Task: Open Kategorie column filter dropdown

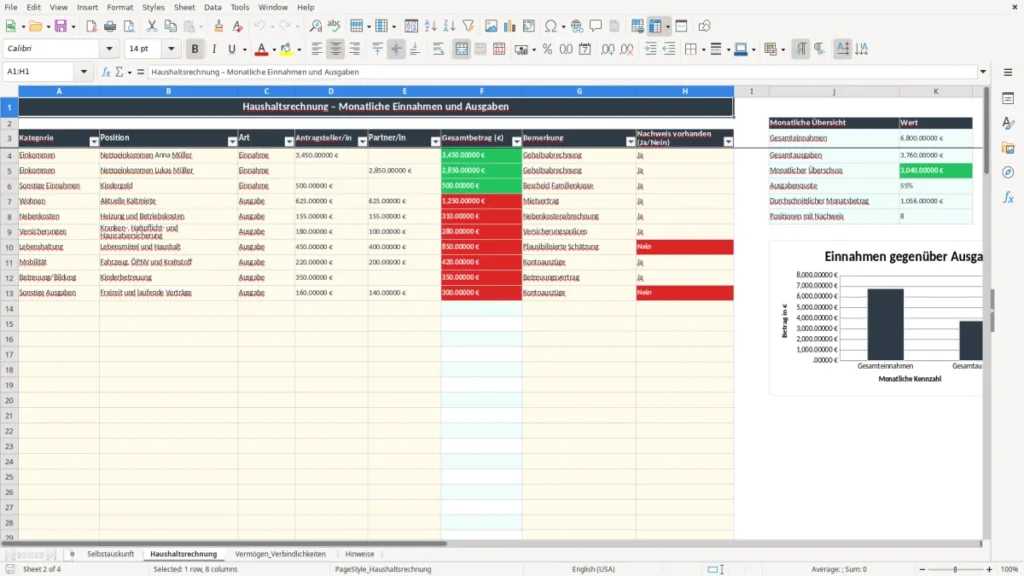Action: coord(93,142)
